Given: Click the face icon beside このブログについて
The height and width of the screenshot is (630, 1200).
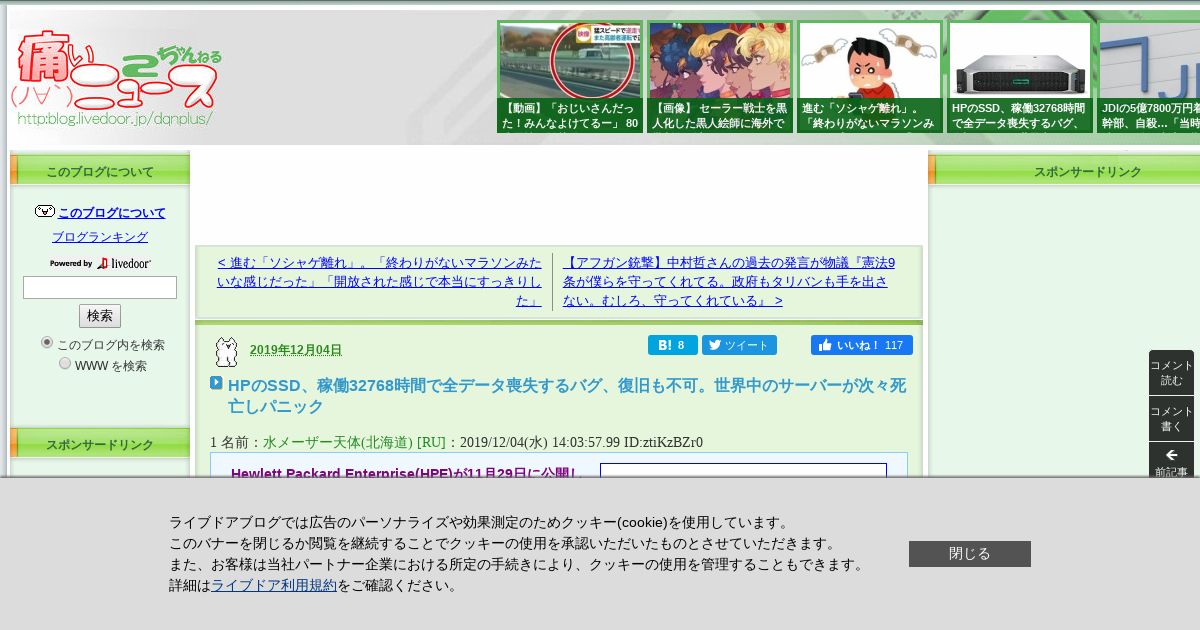Looking at the screenshot, I should [x=45, y=212].
